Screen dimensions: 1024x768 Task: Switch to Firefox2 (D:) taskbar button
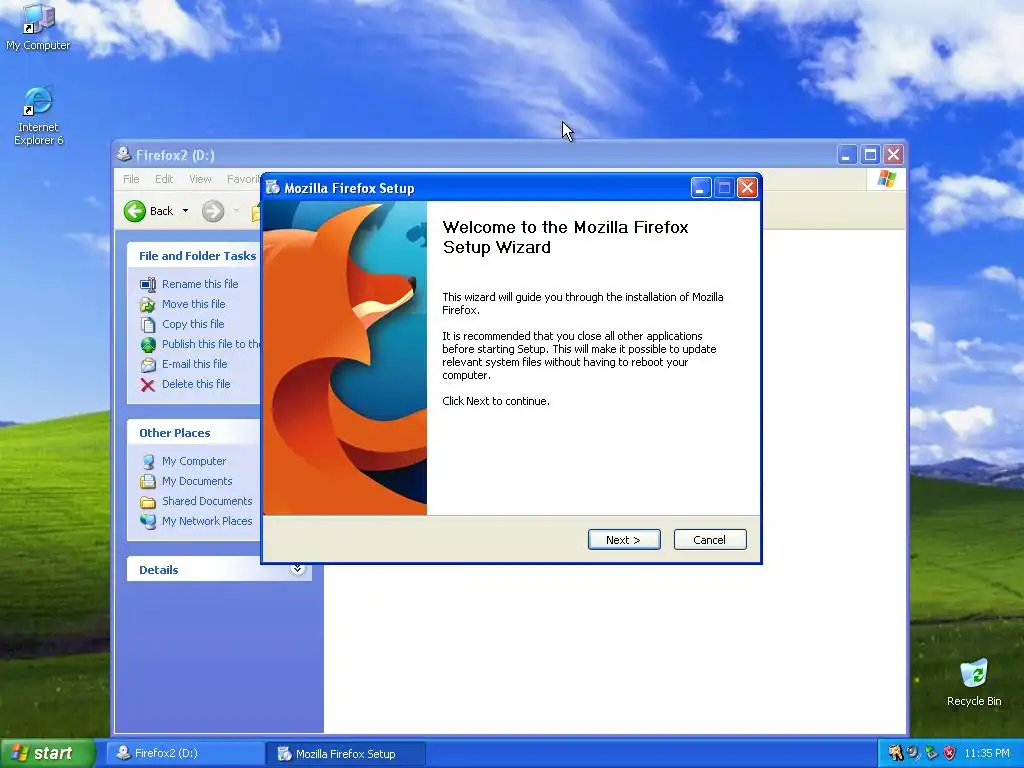click(185, 753)
